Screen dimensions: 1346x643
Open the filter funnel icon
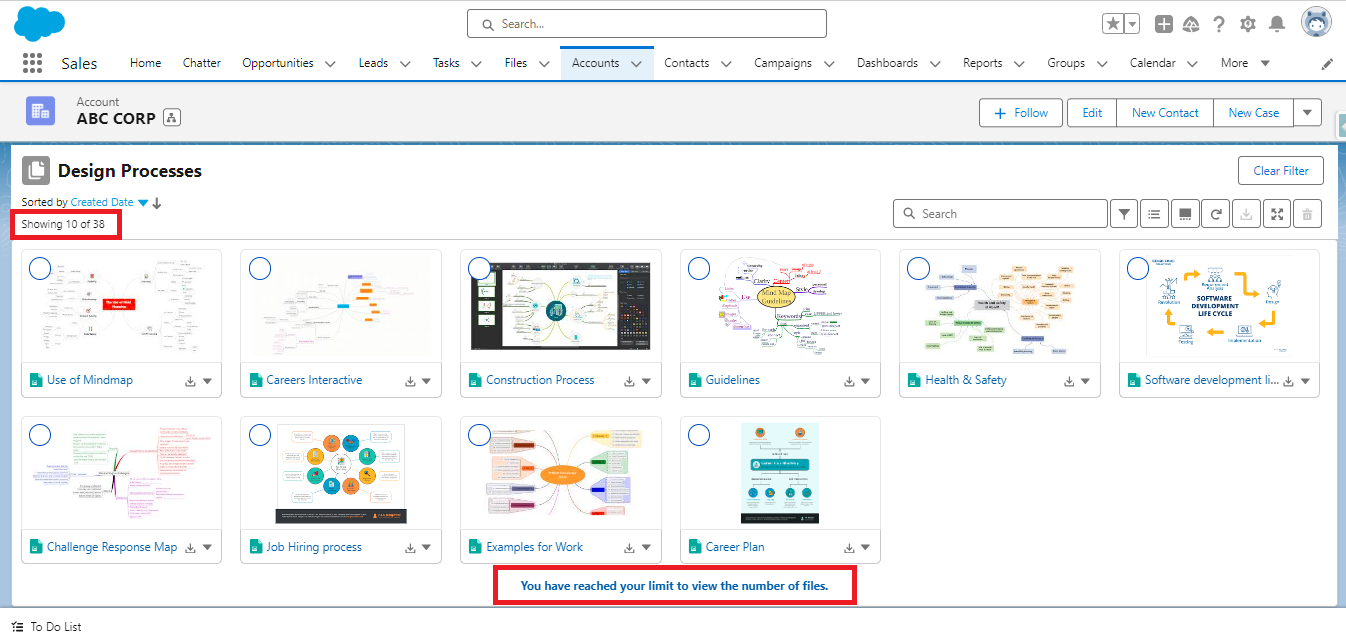point(1125,213)
